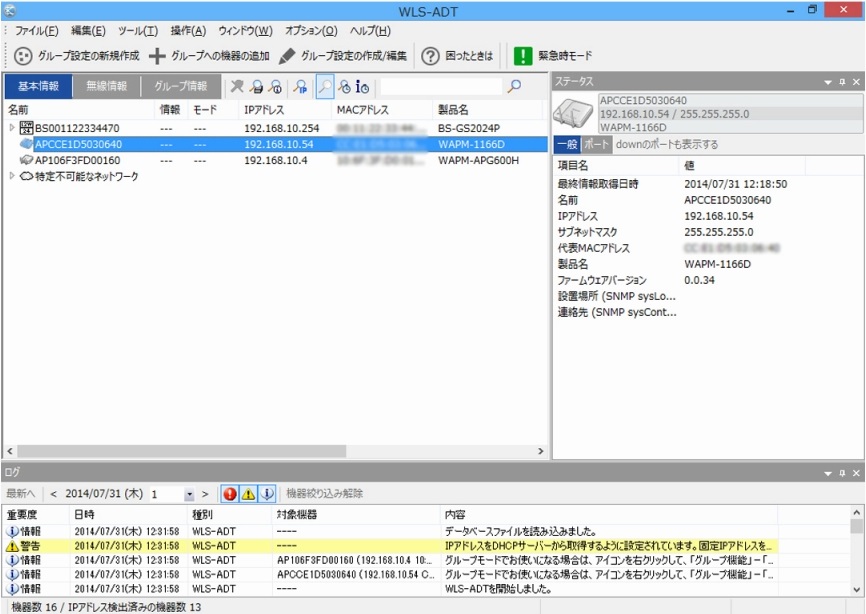Click the switch icon of BS001122334470

click(x=26, y=128)
